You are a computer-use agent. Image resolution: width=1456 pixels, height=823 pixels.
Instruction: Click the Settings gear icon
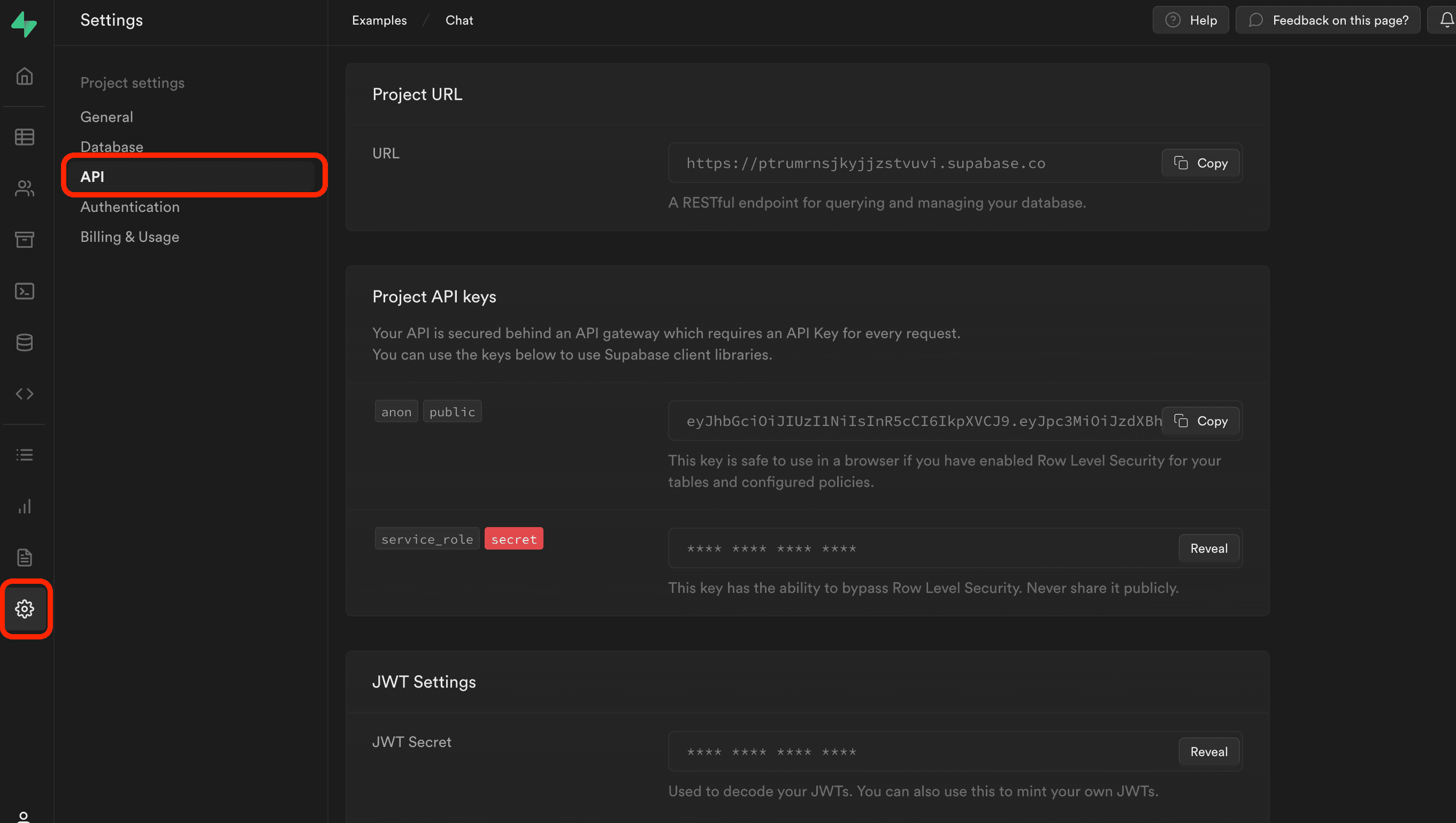coord(24,609)
